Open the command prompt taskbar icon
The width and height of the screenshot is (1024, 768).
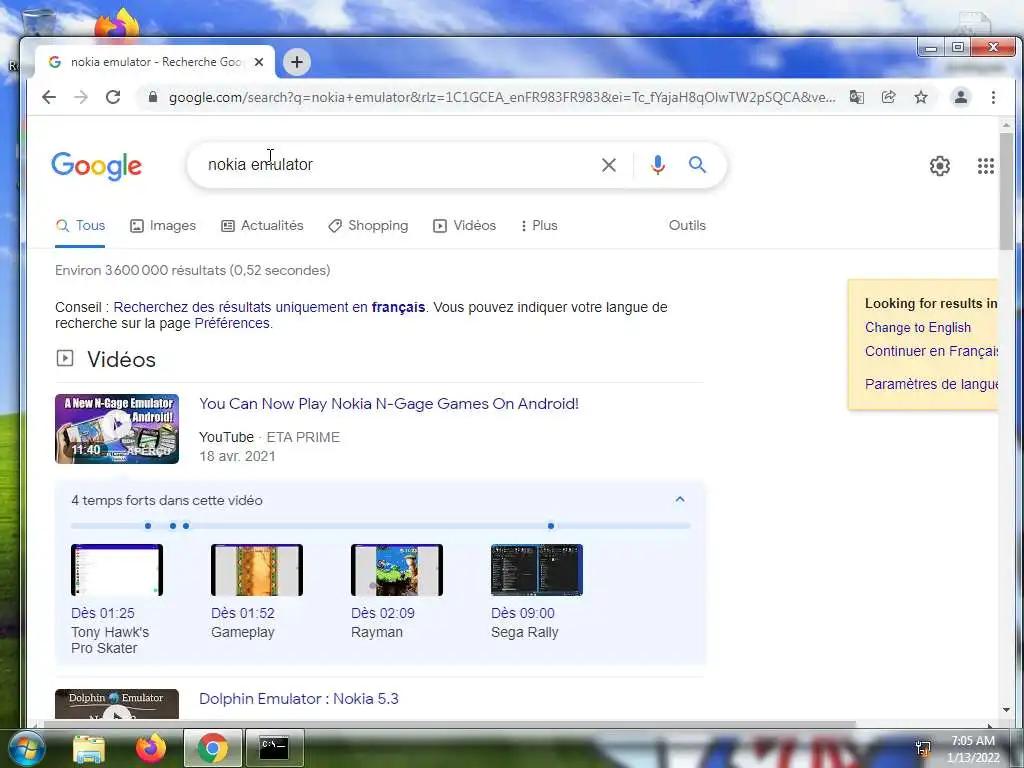pos(274,748)
